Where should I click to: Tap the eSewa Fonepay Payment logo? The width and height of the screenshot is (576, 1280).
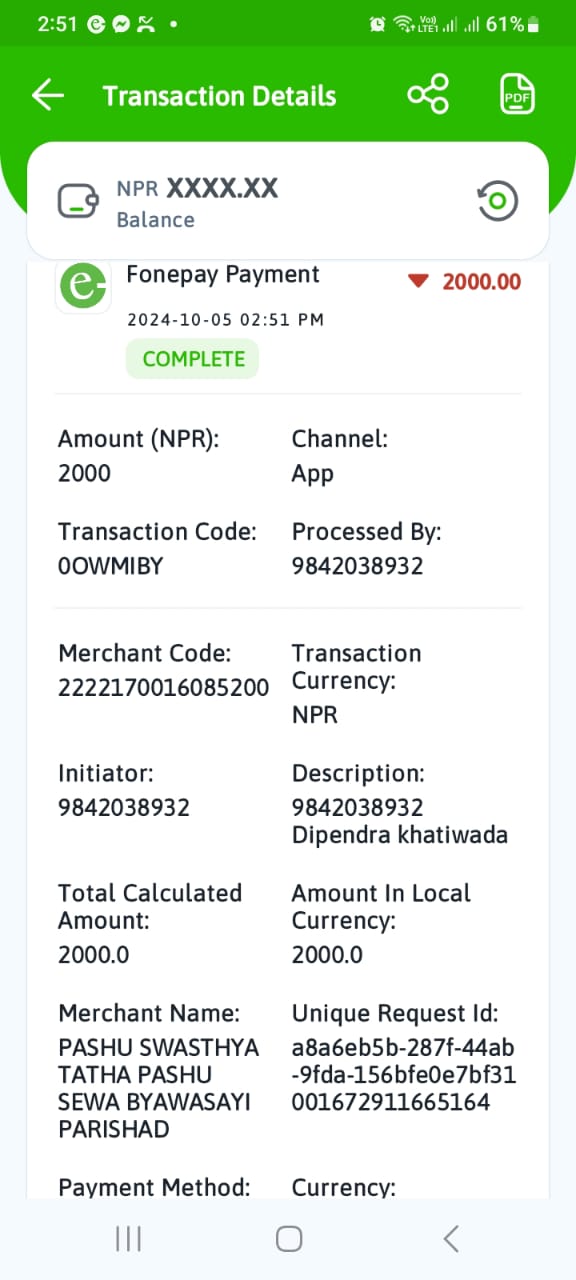[x=83, y=287]
